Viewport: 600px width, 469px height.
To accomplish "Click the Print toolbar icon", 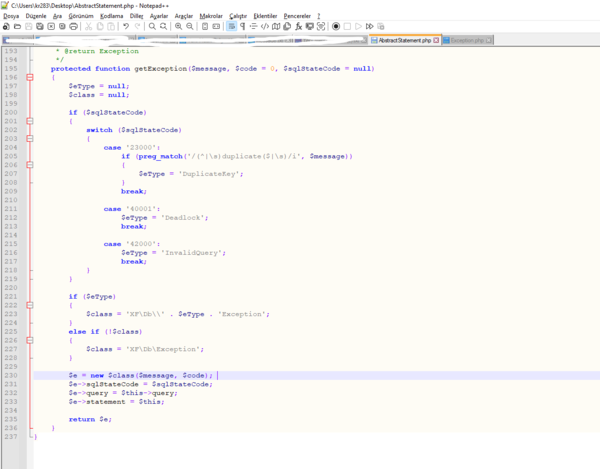I will (x=73, y=26).
